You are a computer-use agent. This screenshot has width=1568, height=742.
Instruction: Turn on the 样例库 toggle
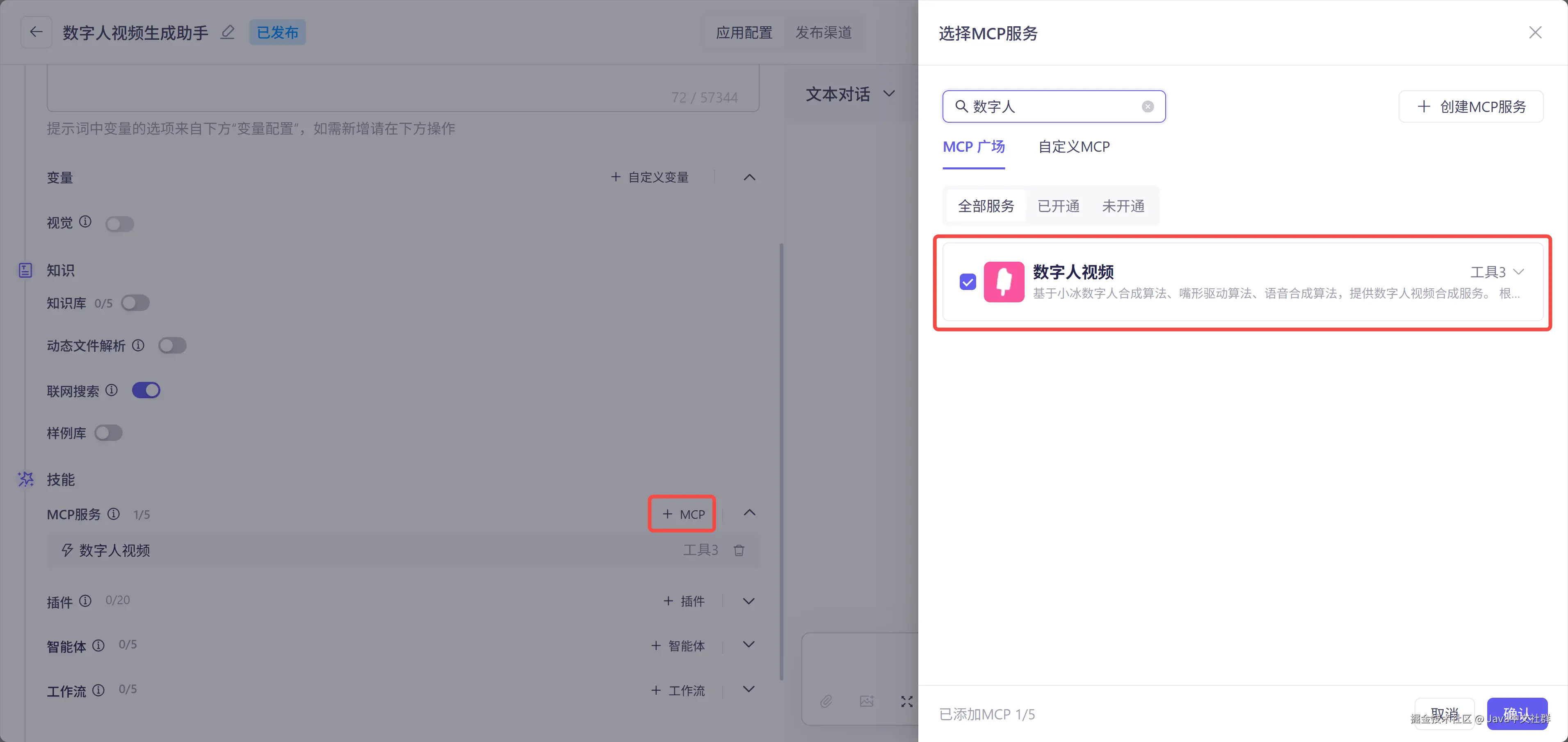[x=108, y=433]
